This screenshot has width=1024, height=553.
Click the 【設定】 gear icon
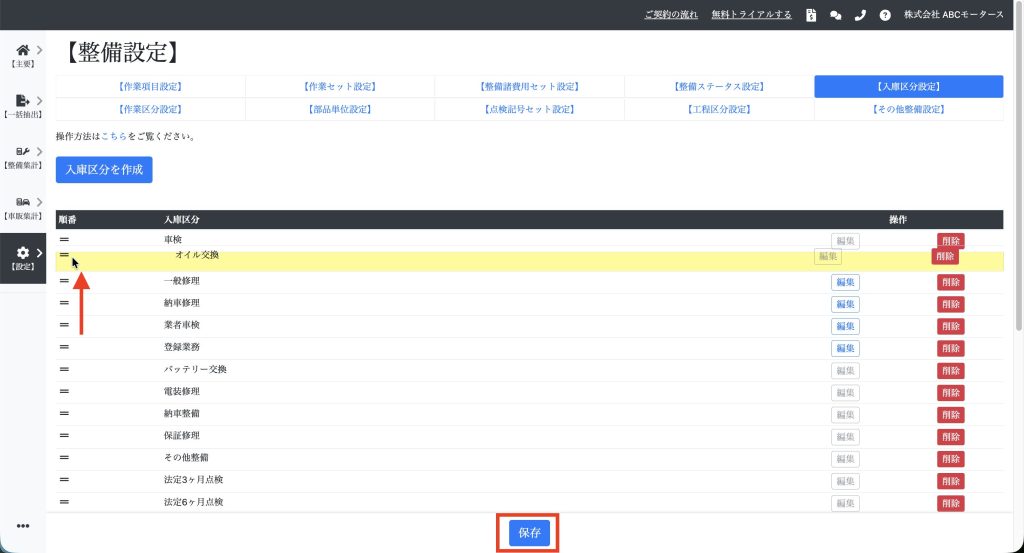[23, 254]
